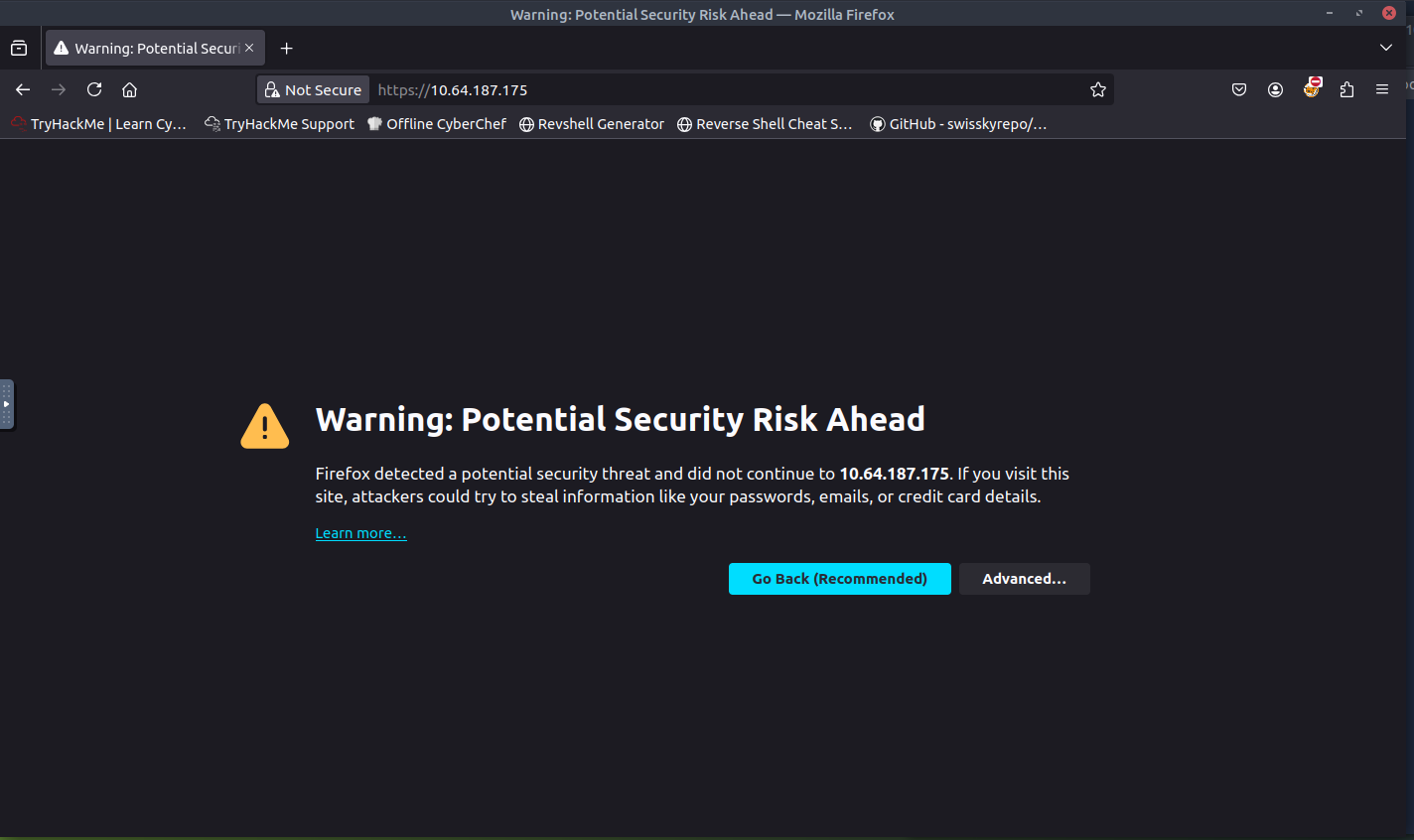The width and height of the screenshot is (1414, 840).
Task: Follow the Learn more… link
Action: coord(360,533)
